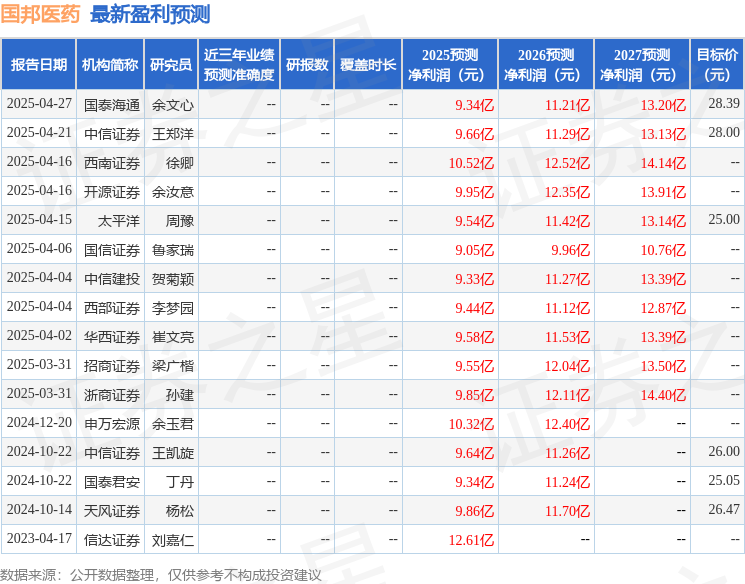The image size is (745, 584).
Task: Select the 2025-04-15 date cell
Action: click(39, 220)
